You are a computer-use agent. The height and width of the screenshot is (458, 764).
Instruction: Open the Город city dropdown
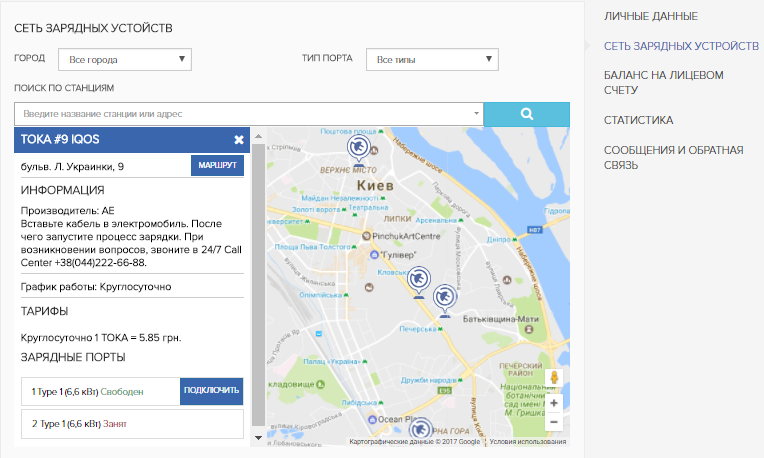(123, 60)
